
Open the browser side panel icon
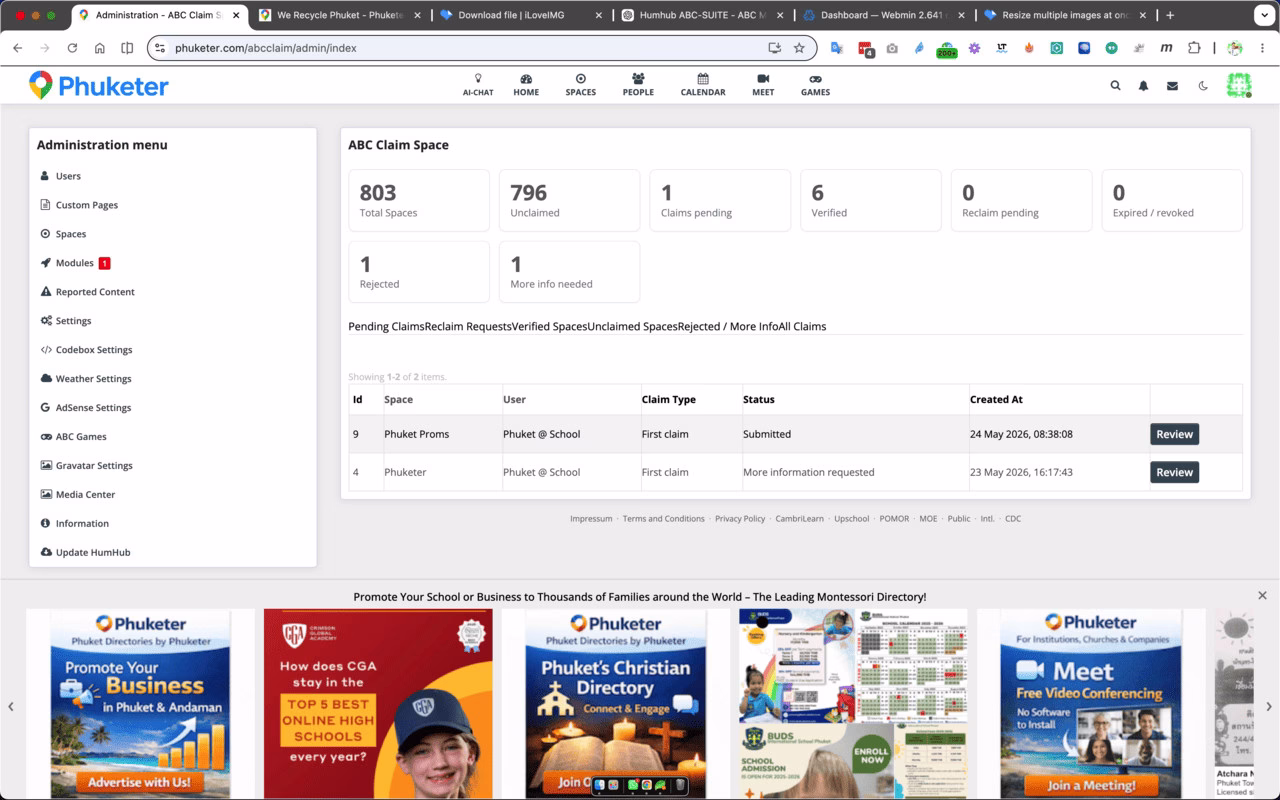click(127, 48)
